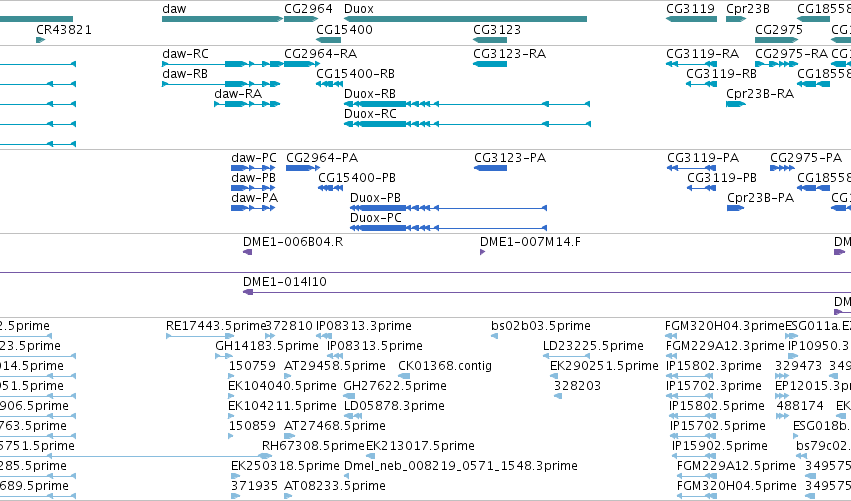851x501 pixels.
Task: Open the Cpr23B gene label
Action: 748,9
